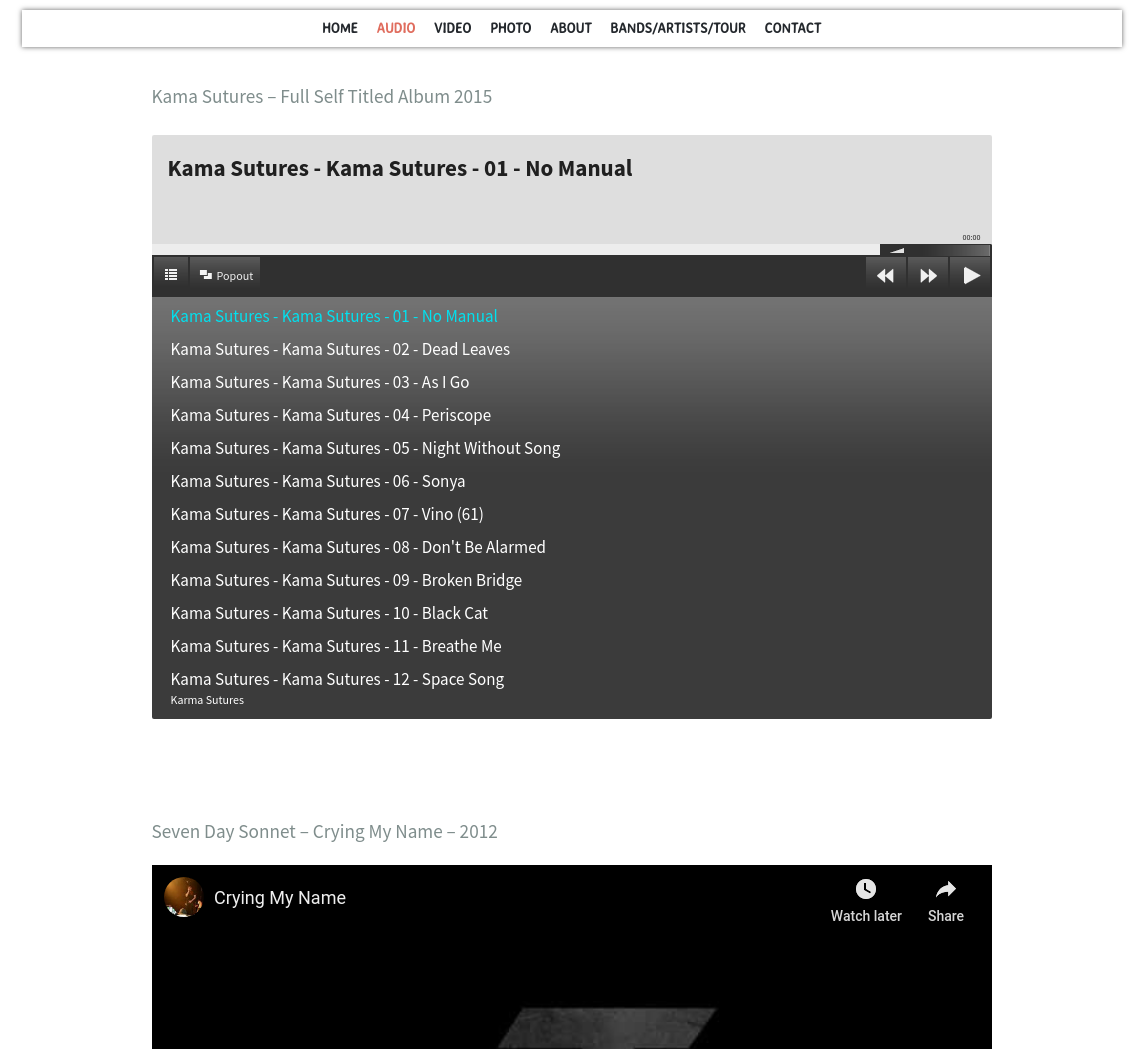Open the Crying My Name channel avatar
1148x1049 pixels.
tap(184, 897)
